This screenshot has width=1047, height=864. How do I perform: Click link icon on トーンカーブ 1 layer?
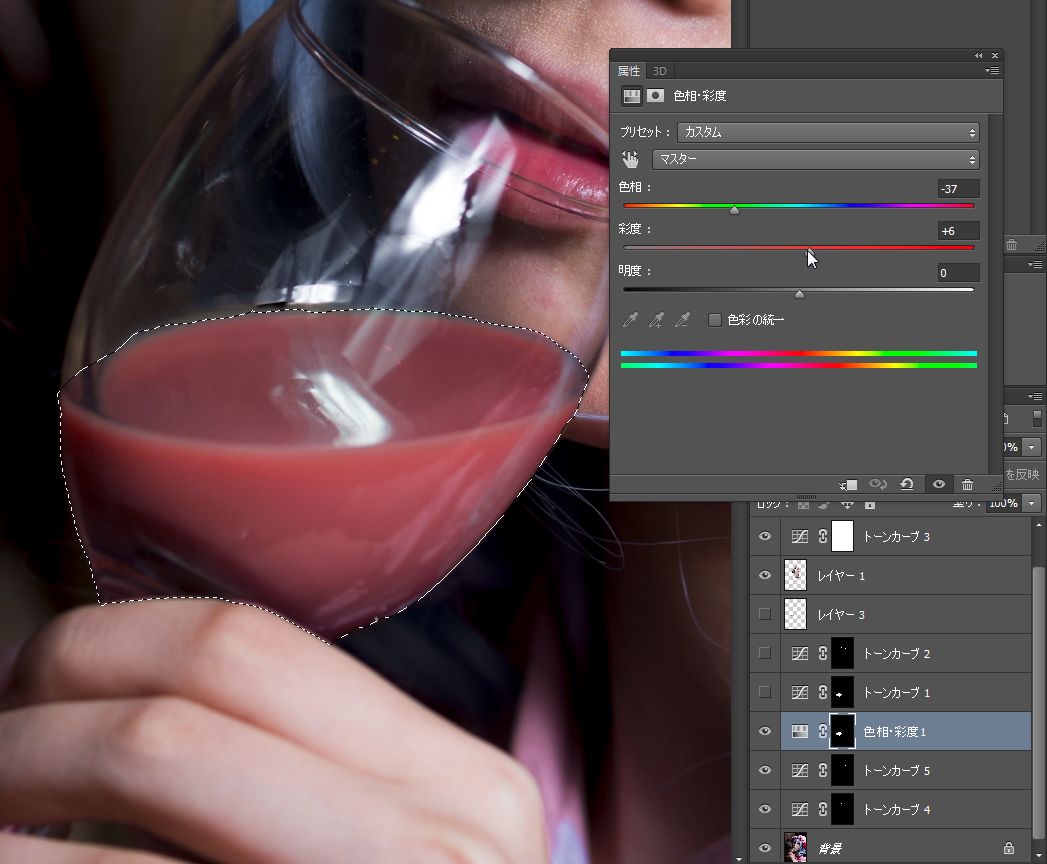[x=823, y=692]
